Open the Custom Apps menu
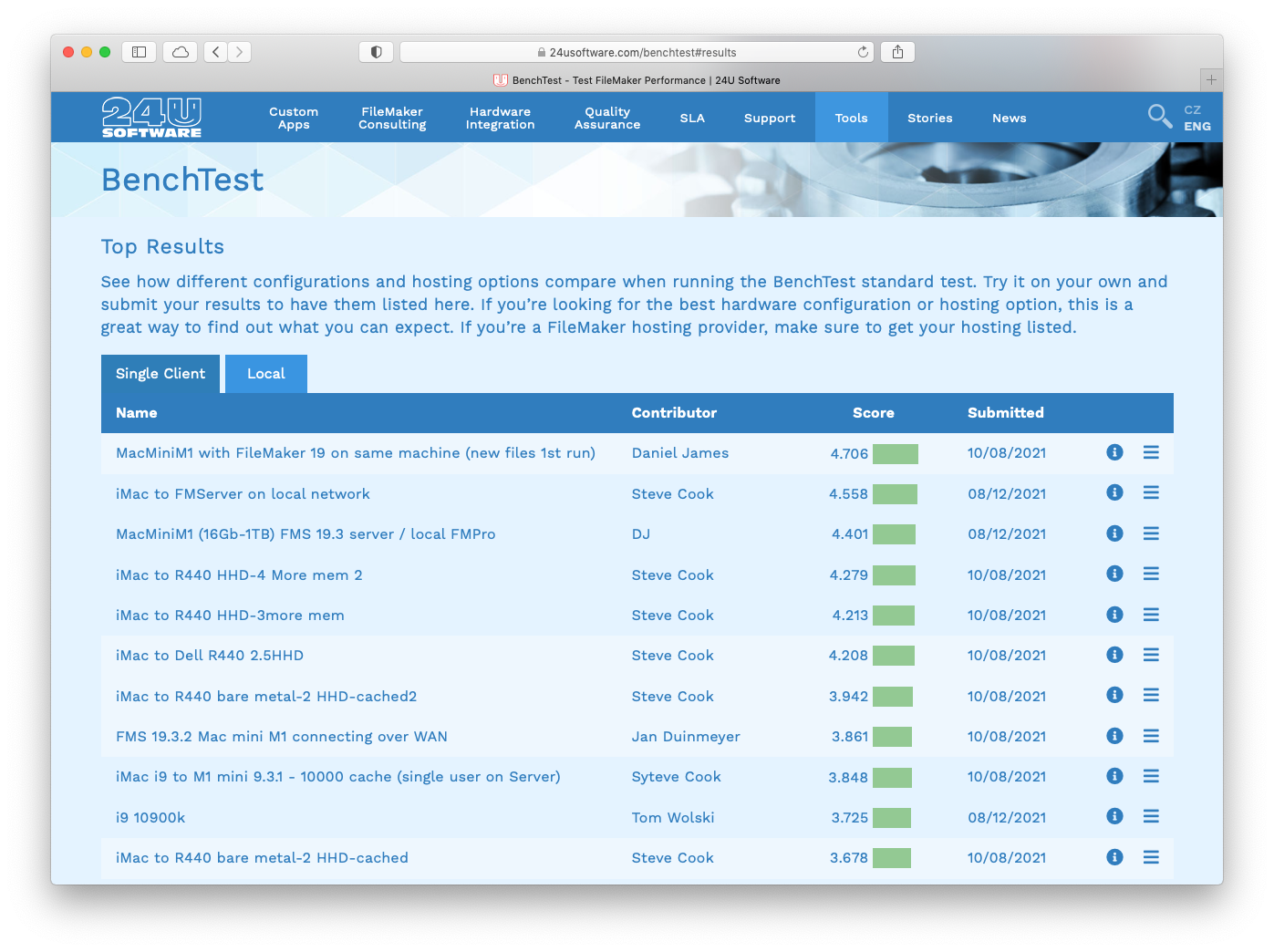This screenshot has width=1274, height=952. tap(294, 118)
